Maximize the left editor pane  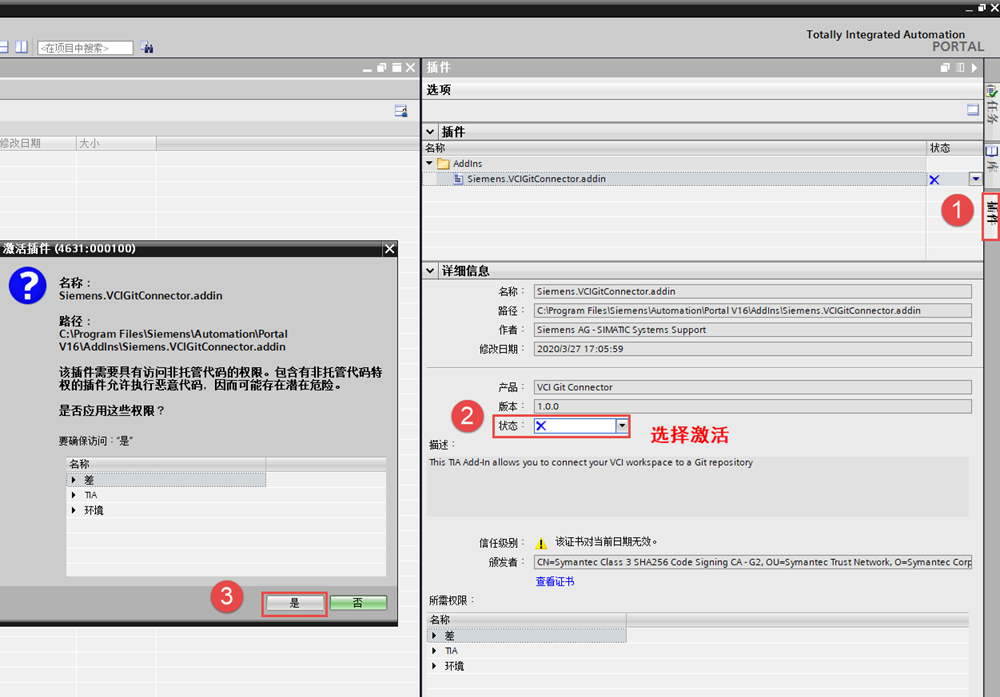click(396, 68)
